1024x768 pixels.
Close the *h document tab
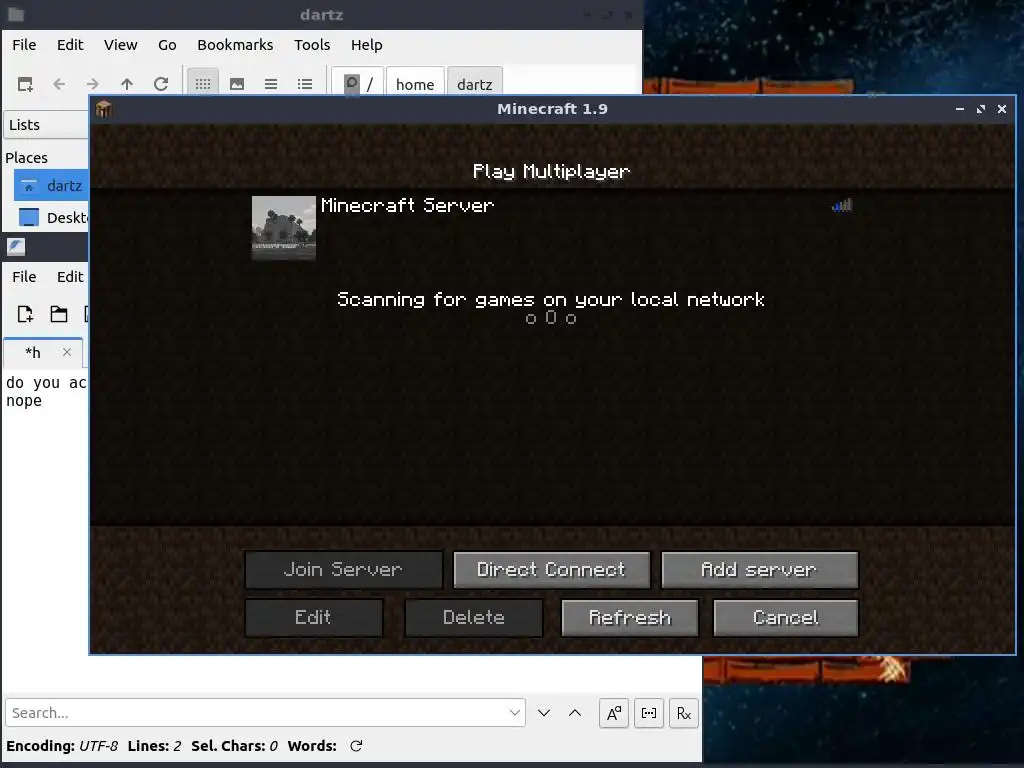(67, 352)
